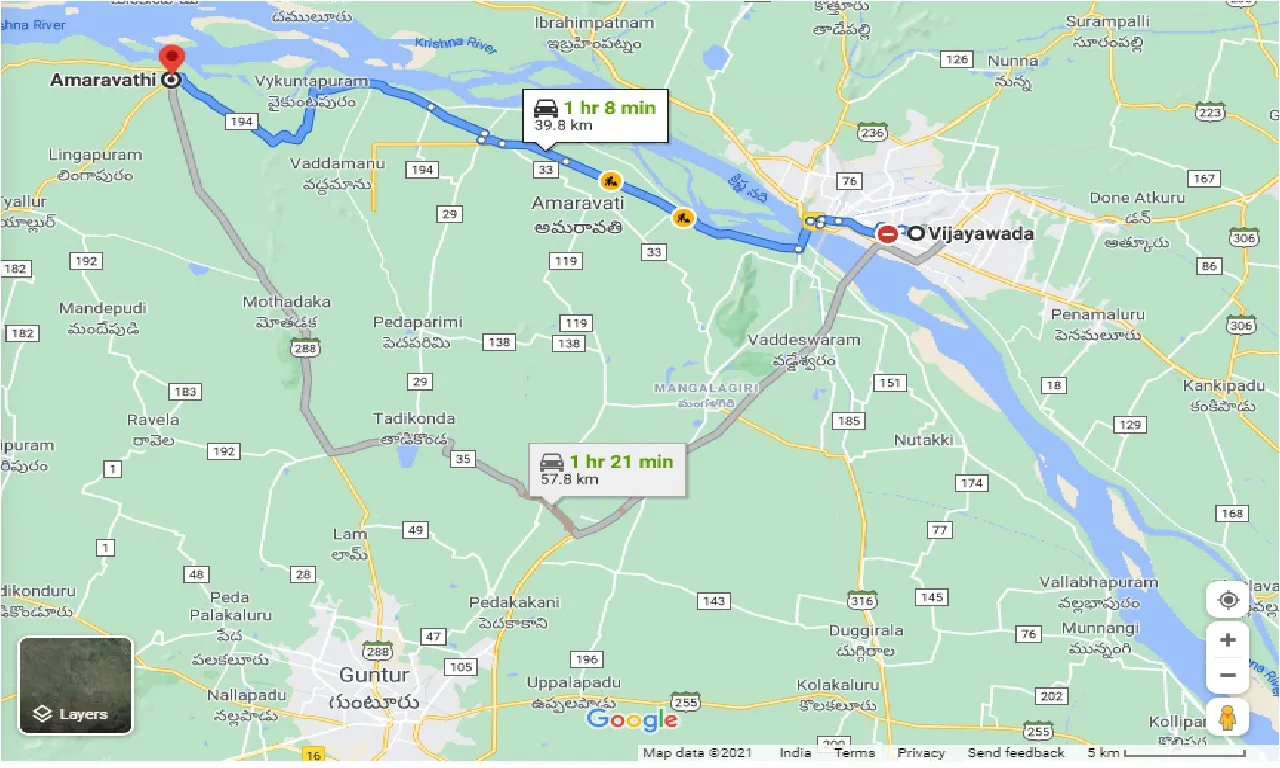
Task: Click the India link in footer
Action: 795,753
